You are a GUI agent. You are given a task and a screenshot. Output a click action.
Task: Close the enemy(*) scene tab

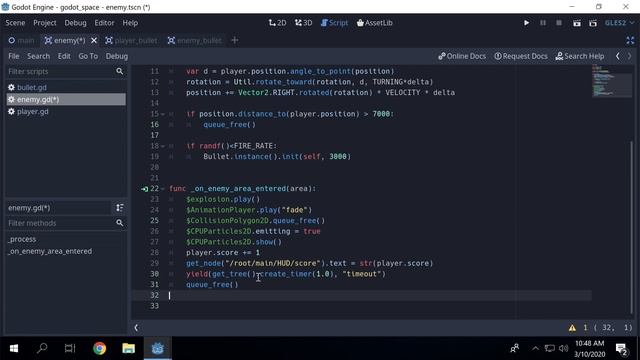[94, 40]
